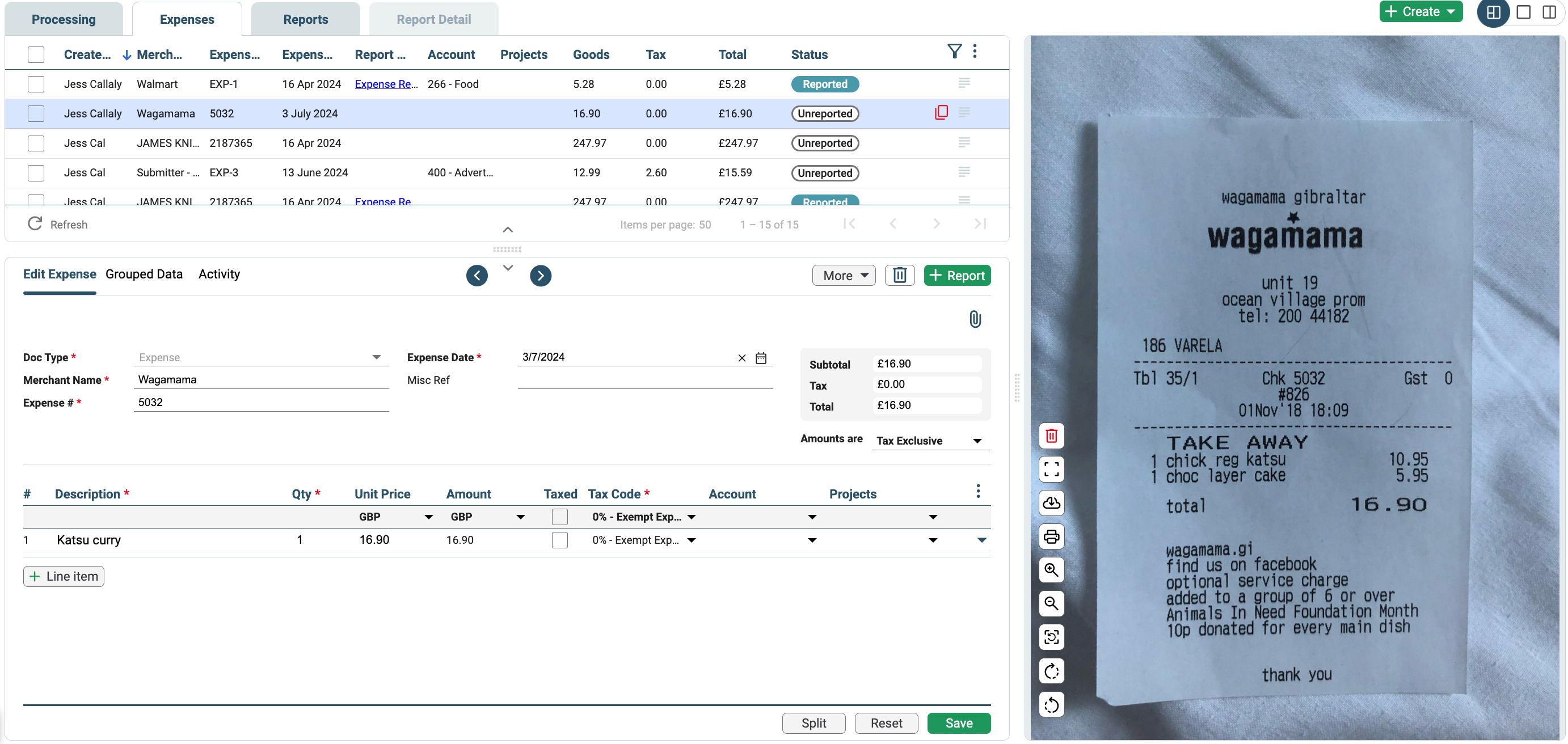Collapse the expenses table with up chevron
Viewport: 1568px width, 744px height.
508,230
